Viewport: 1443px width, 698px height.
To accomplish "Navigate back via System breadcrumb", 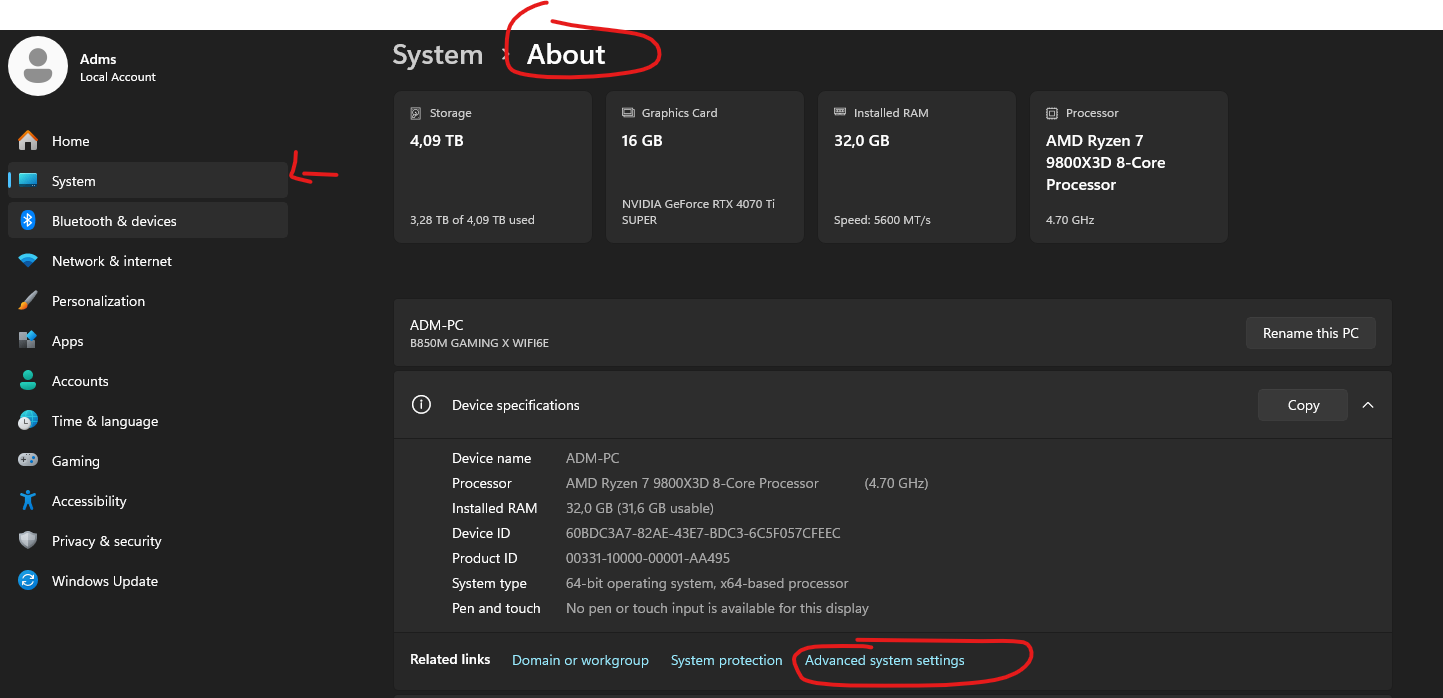I will 438,54.
